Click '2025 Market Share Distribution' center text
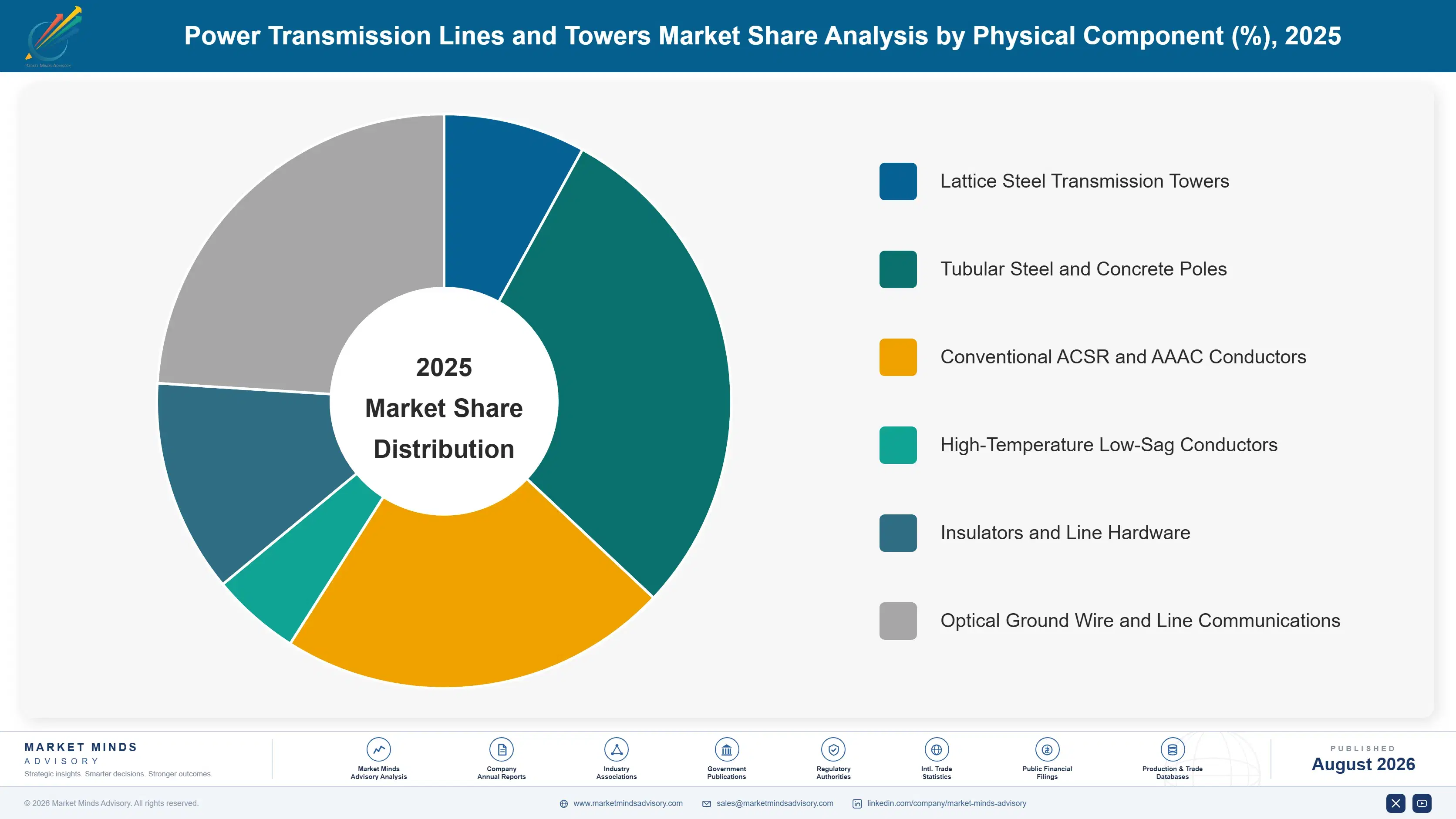 pos(444,408)
